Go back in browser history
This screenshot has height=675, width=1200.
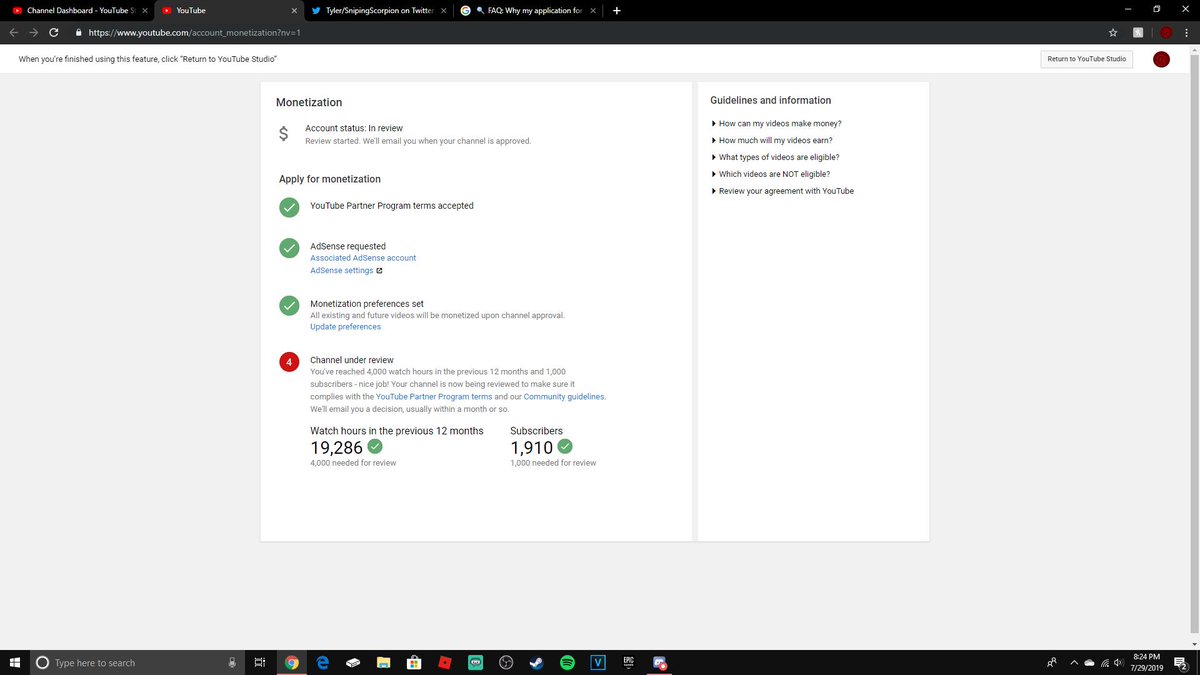13,32
